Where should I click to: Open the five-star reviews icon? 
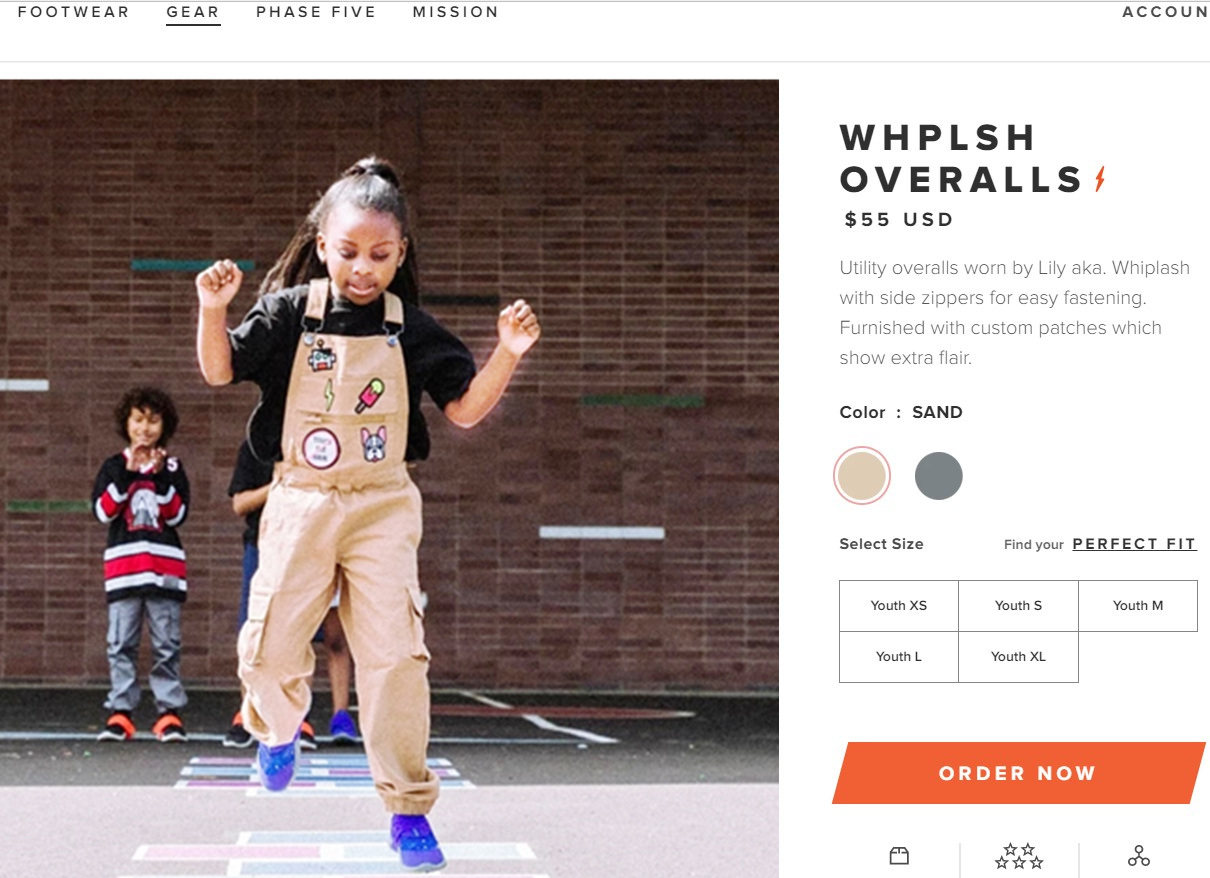(1019, 856)
